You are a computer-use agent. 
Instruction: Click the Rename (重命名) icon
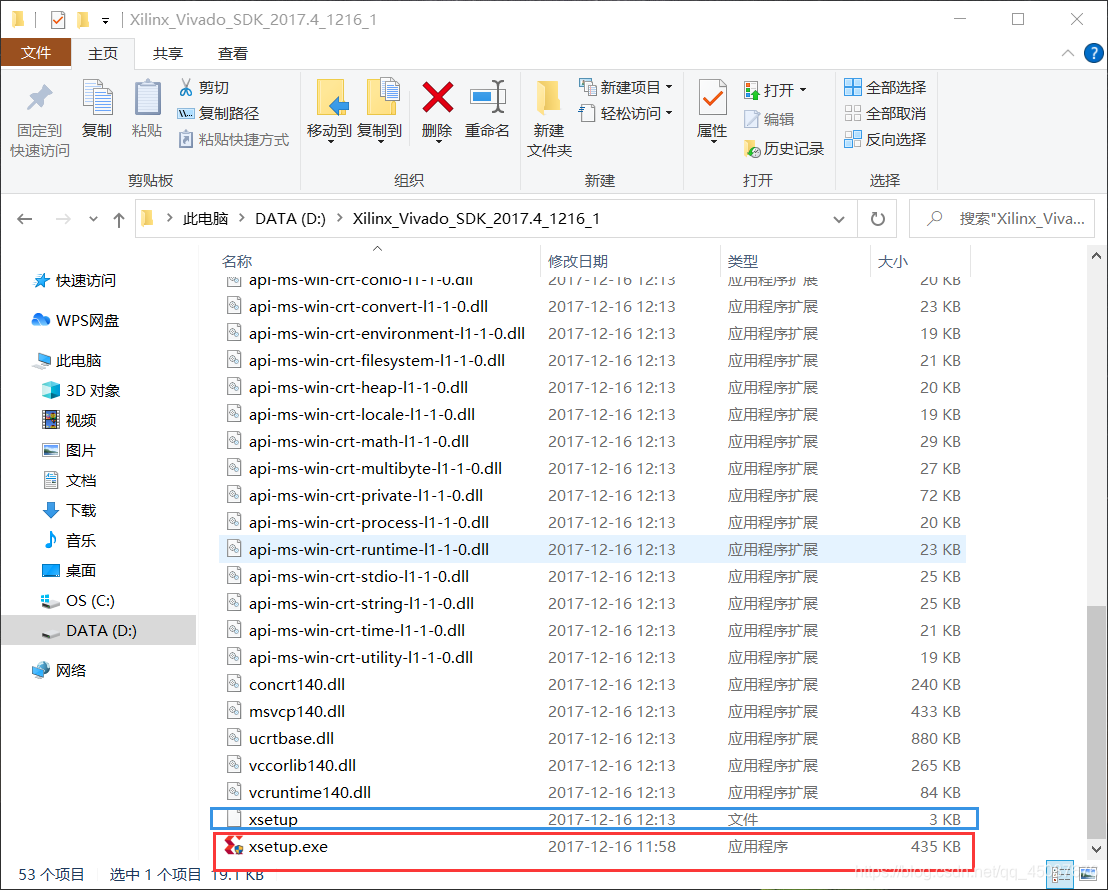click(488, 98)
